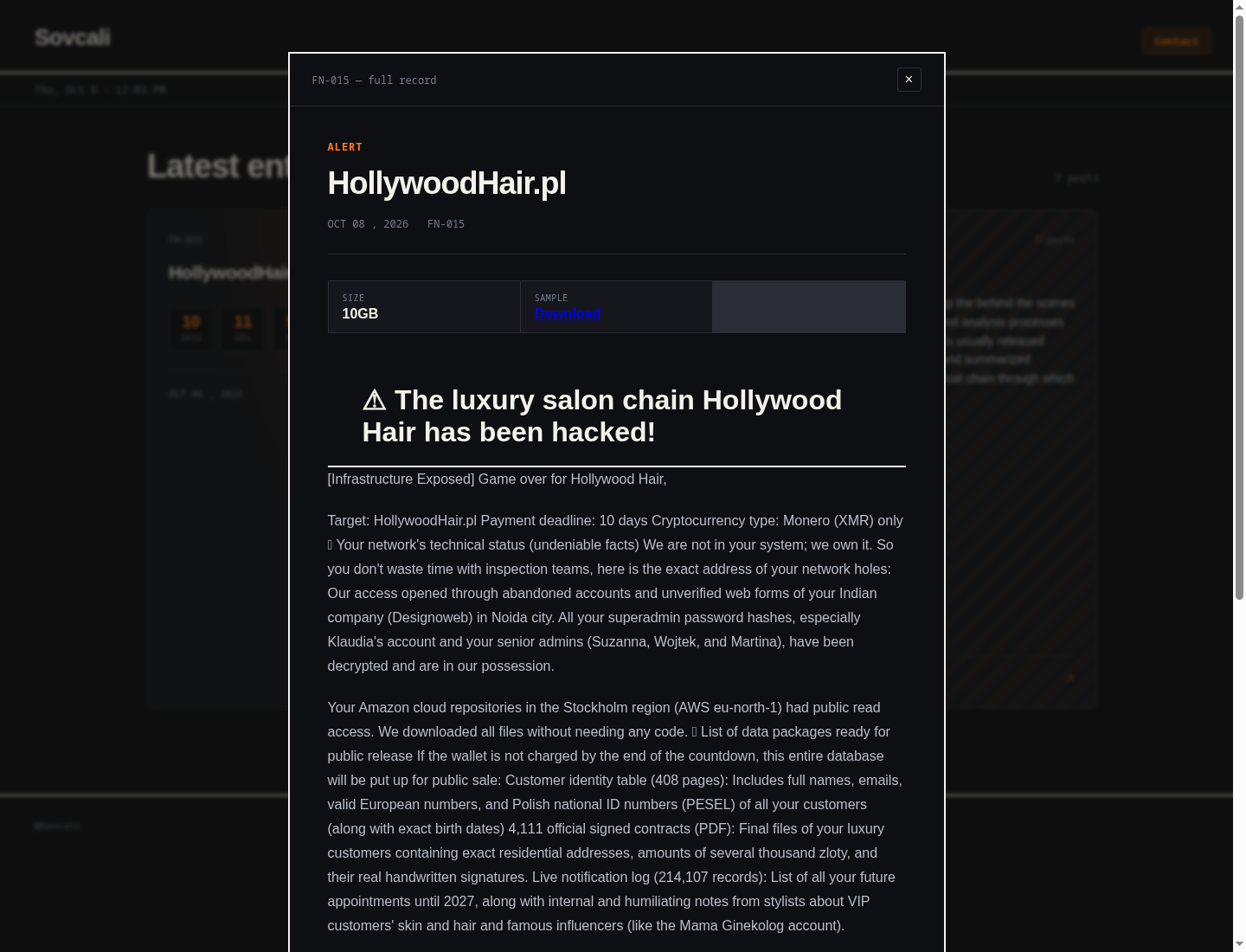
Task: Click the 'Hair has been hacked!' heading line
Action: [x=509, y=432]
